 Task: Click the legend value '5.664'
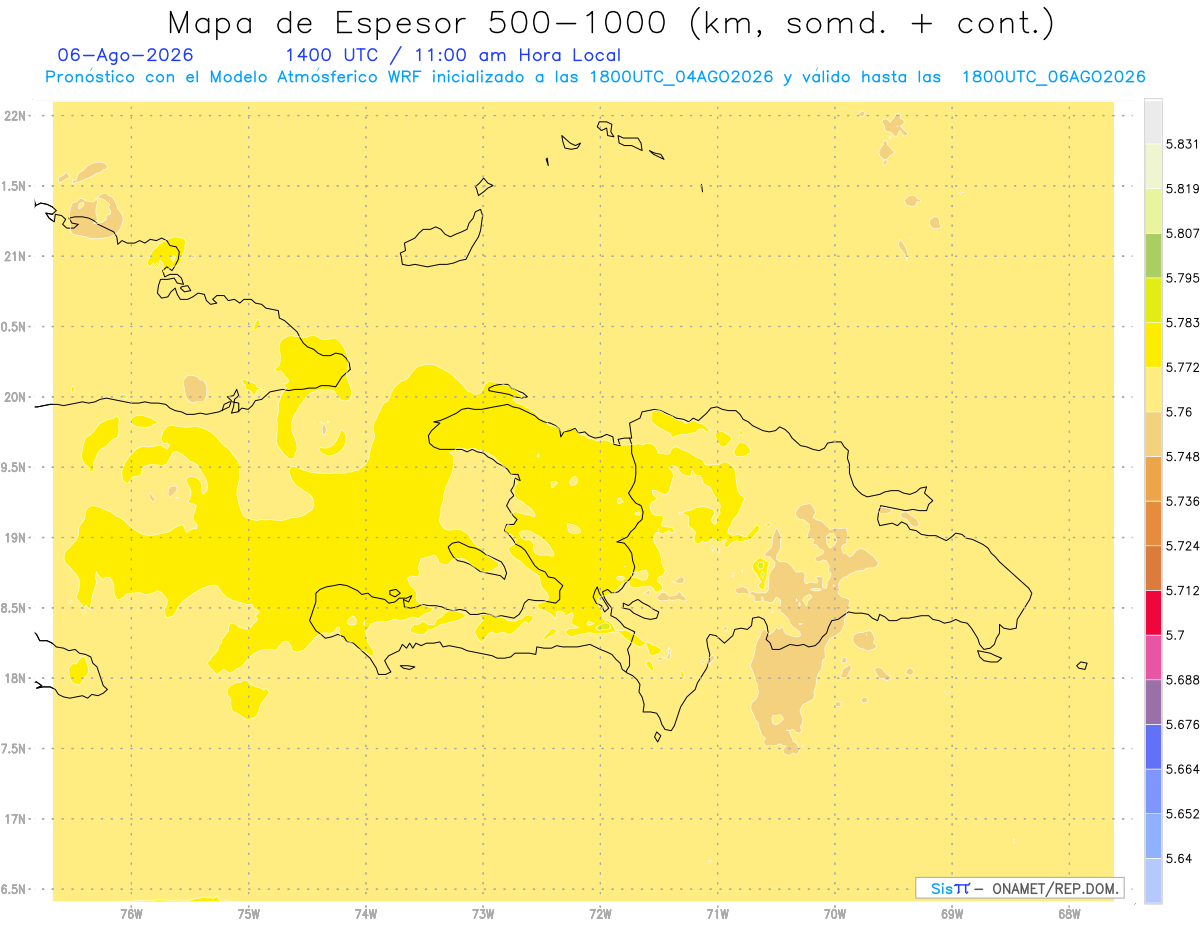tap(1183, 769)
